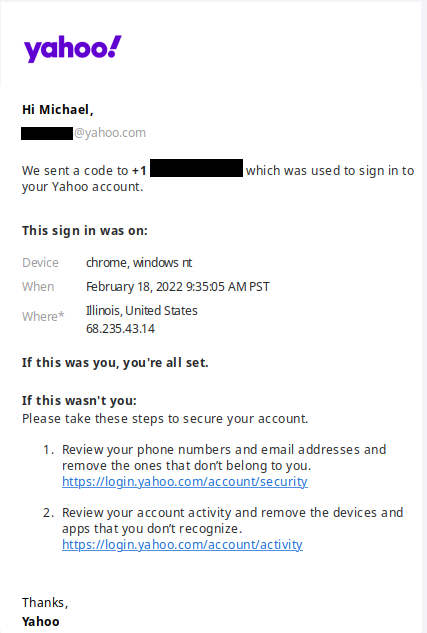Click the February 18, 2022 sign-in timestamp
Viewport: 427px width, 633px height.
point(178,287)
